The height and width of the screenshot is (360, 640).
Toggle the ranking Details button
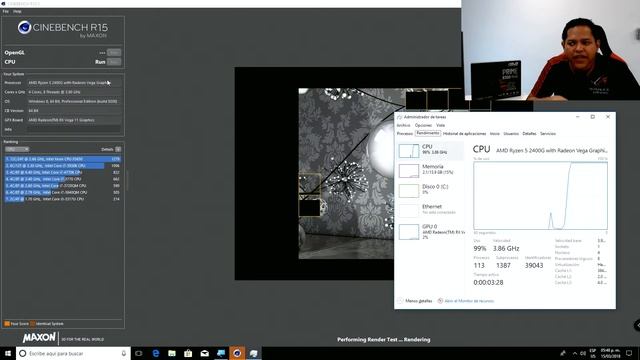pos(118,149)
